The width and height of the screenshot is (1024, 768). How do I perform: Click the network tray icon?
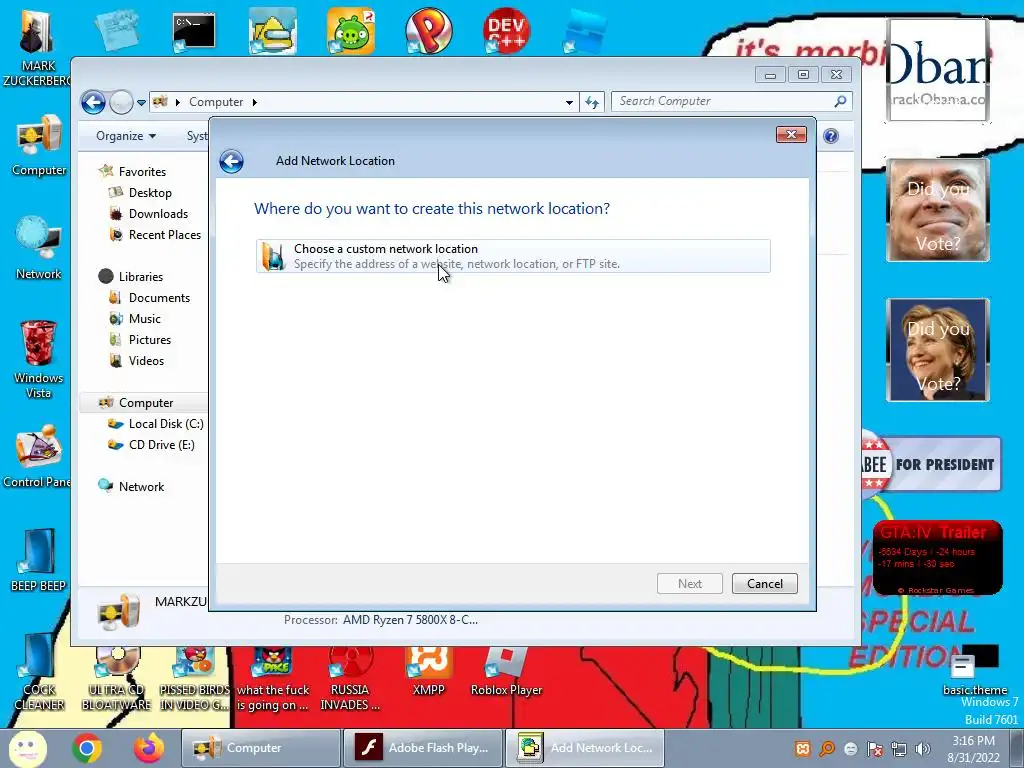click(899, 749)
